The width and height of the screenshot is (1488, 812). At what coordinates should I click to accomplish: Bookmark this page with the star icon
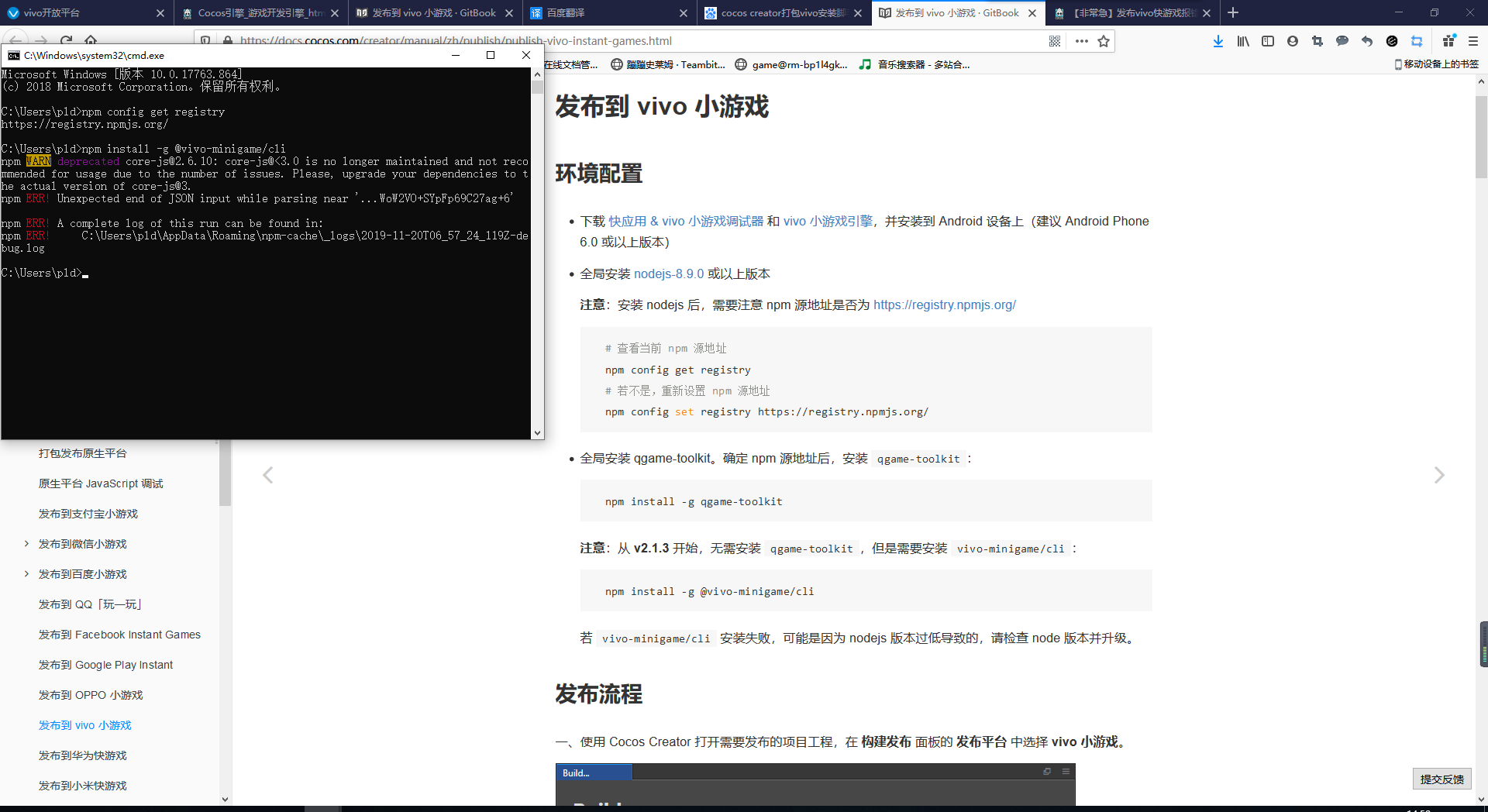pyautogui.click(x=1104, y=41)
